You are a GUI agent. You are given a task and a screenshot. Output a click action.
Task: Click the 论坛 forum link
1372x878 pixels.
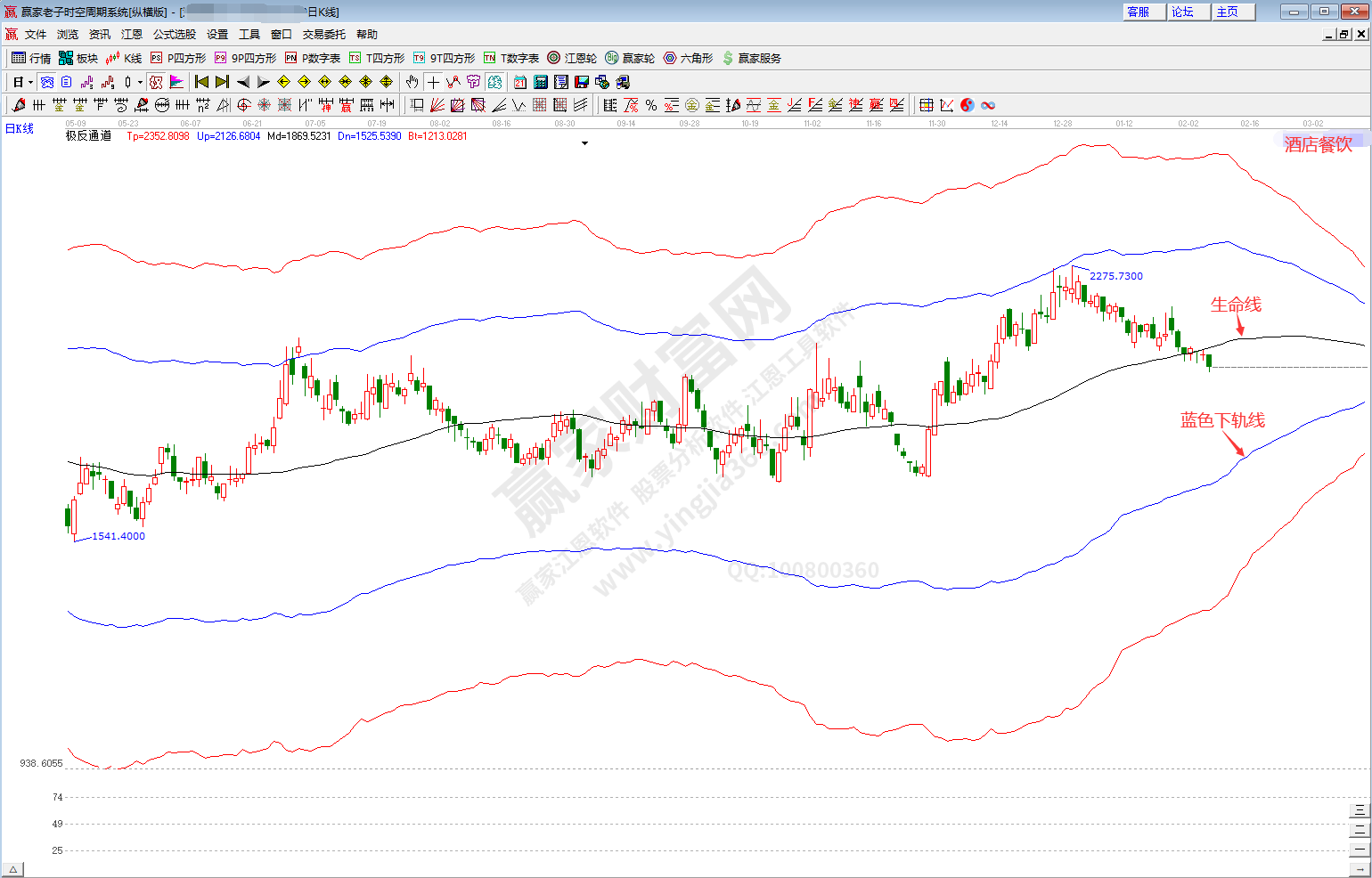click(x=1183, y=12)
